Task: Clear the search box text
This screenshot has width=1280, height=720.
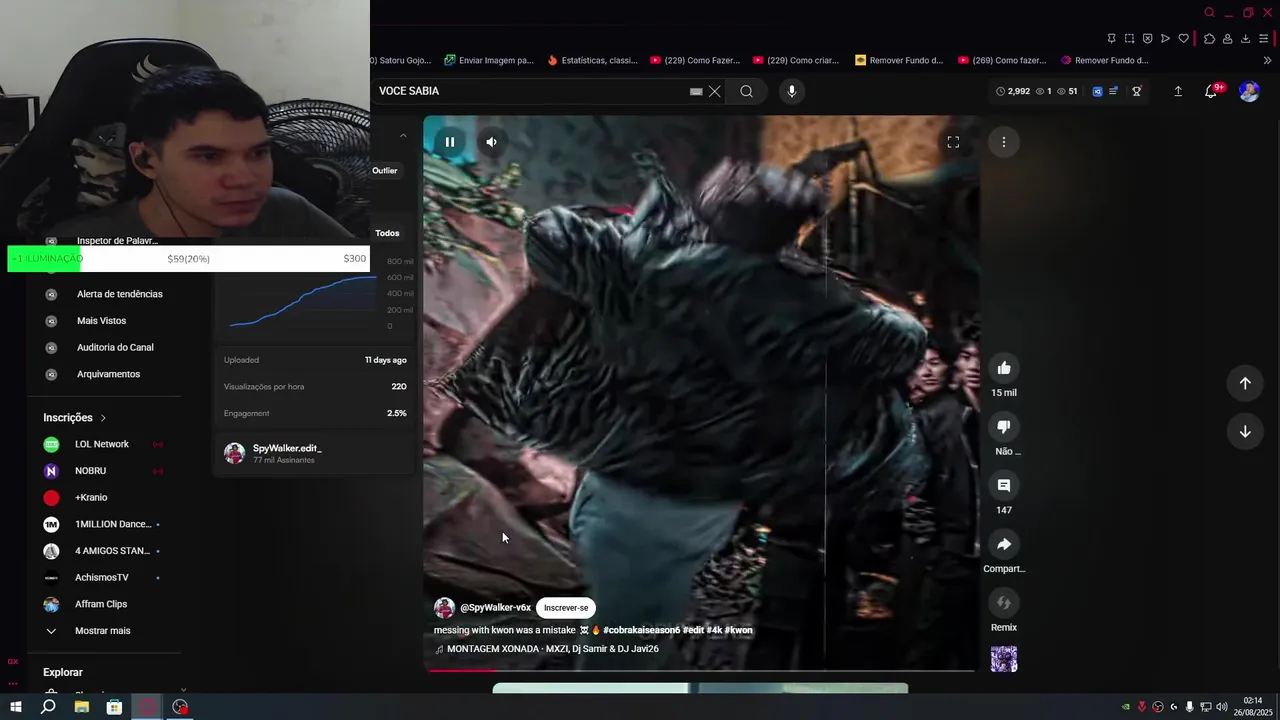Action: click(714, 91)
